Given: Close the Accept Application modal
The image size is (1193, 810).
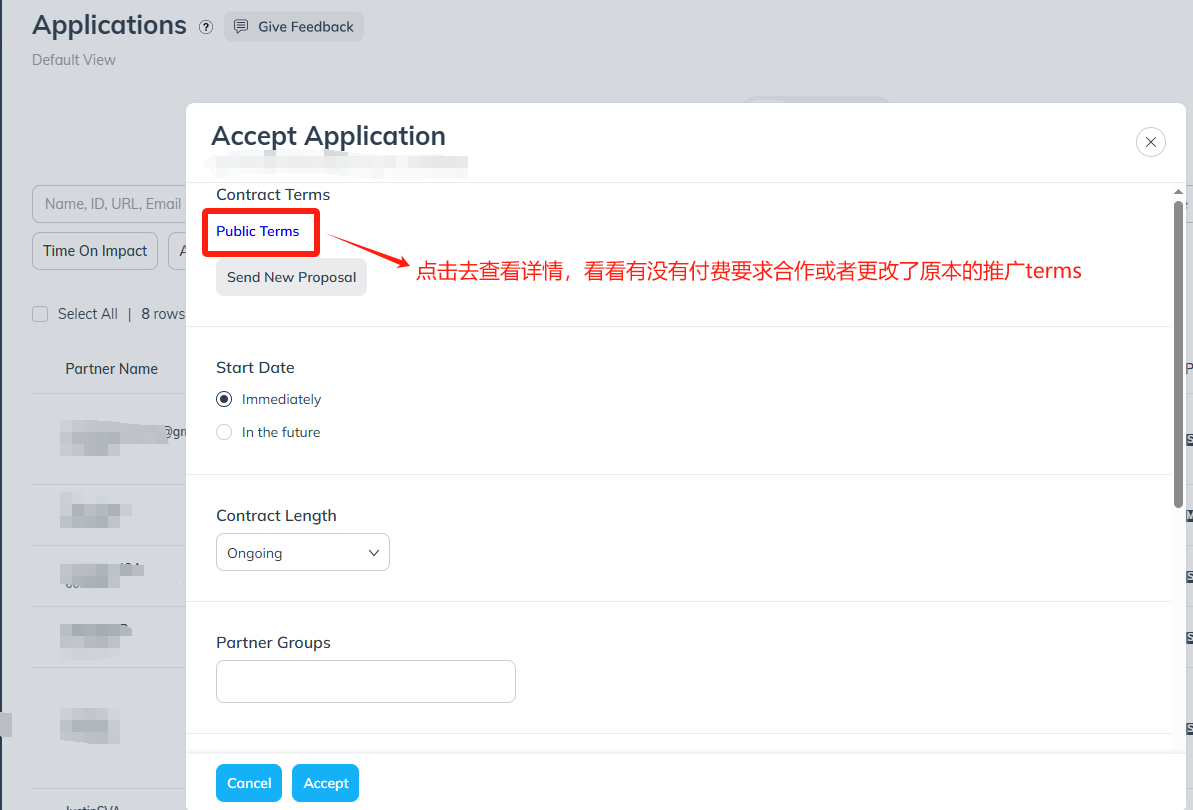Looking at the screenshot, I should [1150, 141].
